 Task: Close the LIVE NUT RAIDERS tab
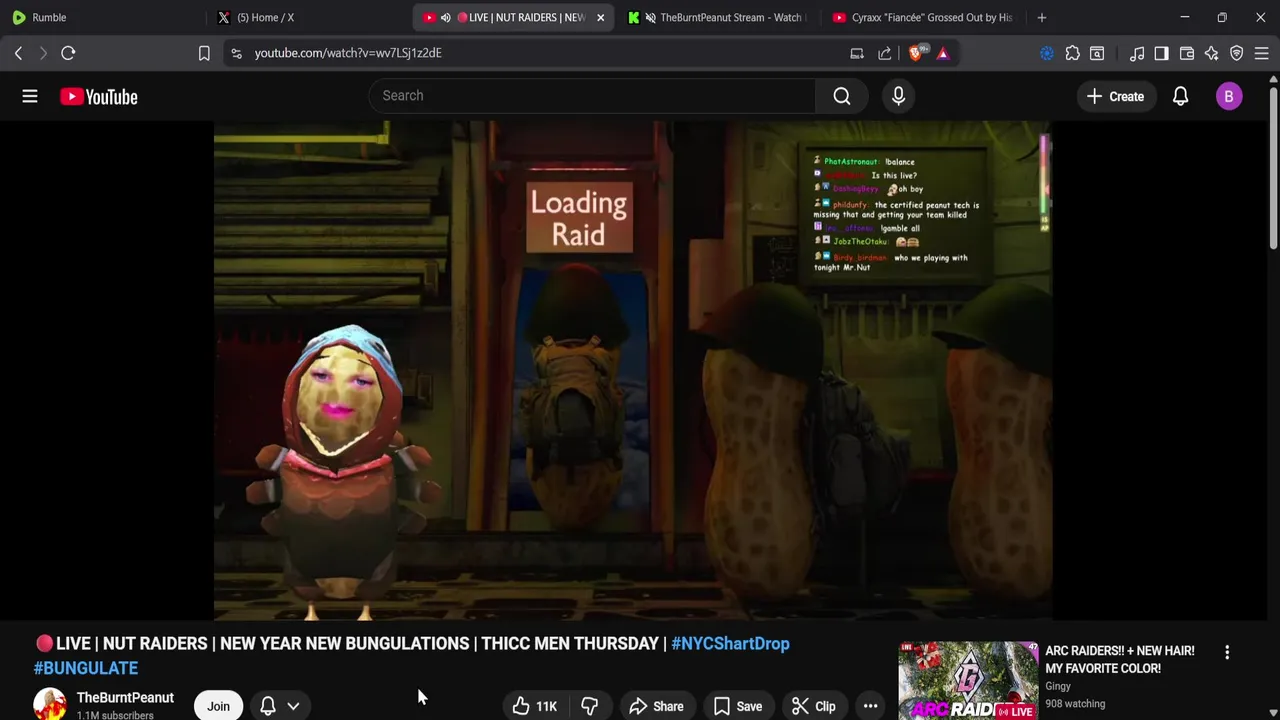[x=600, y=17]
